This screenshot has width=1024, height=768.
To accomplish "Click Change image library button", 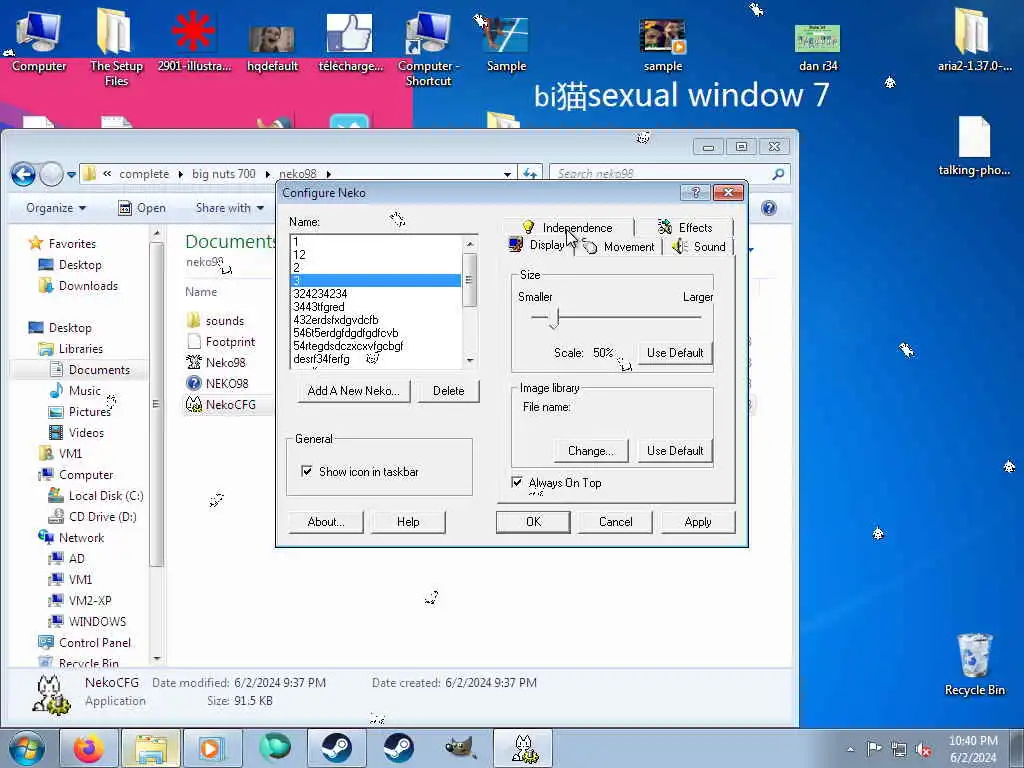I will point(590,451).
